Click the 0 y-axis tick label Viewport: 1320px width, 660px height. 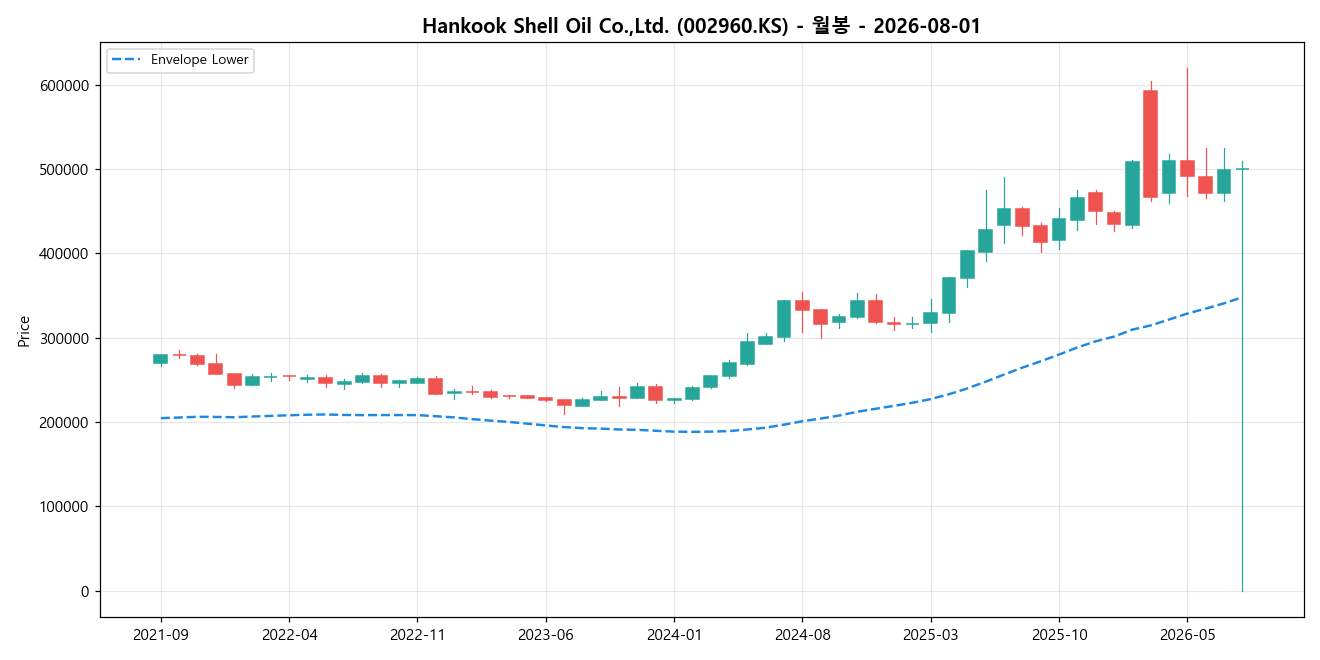click(86, 592)
